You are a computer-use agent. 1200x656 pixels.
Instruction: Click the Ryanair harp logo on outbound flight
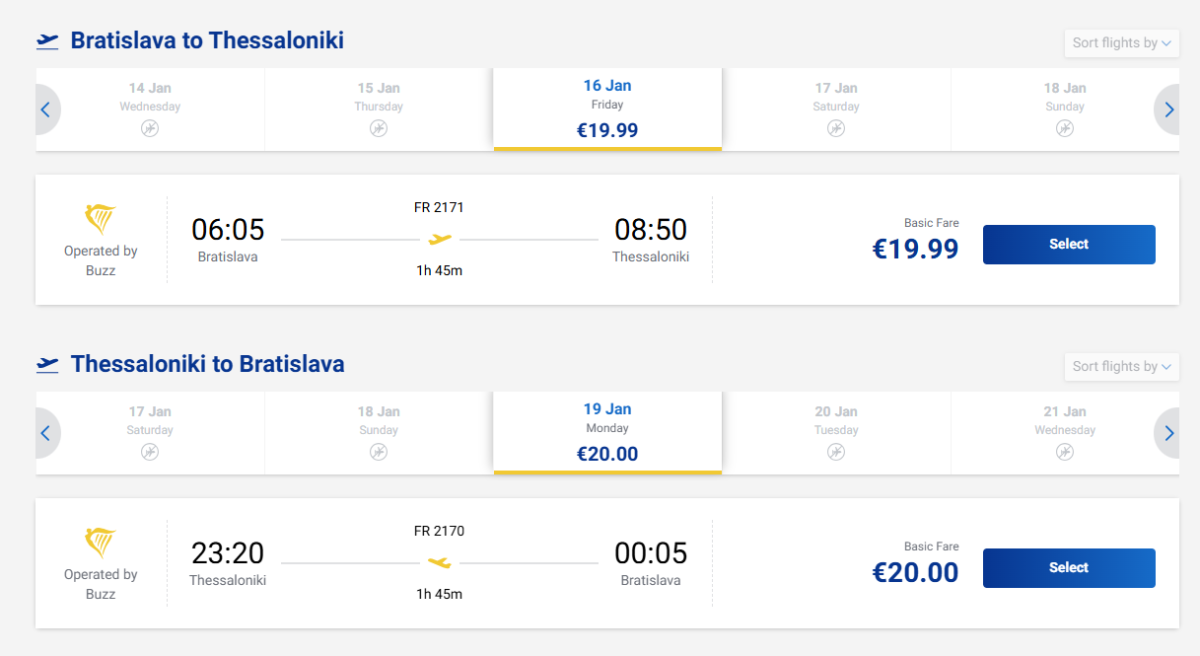pyautogui.click(x=100, y=219)
